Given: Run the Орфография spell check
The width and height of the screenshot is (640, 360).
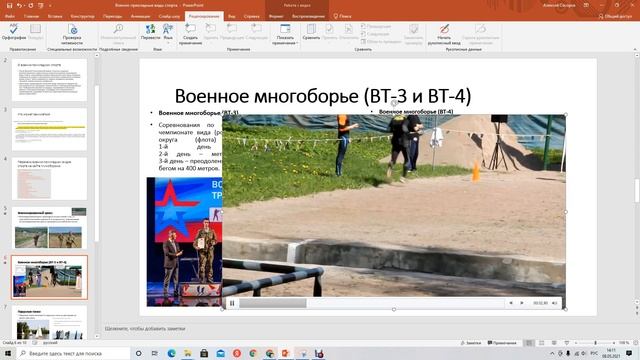Looking at the screenshot, I should pos(13,32).
